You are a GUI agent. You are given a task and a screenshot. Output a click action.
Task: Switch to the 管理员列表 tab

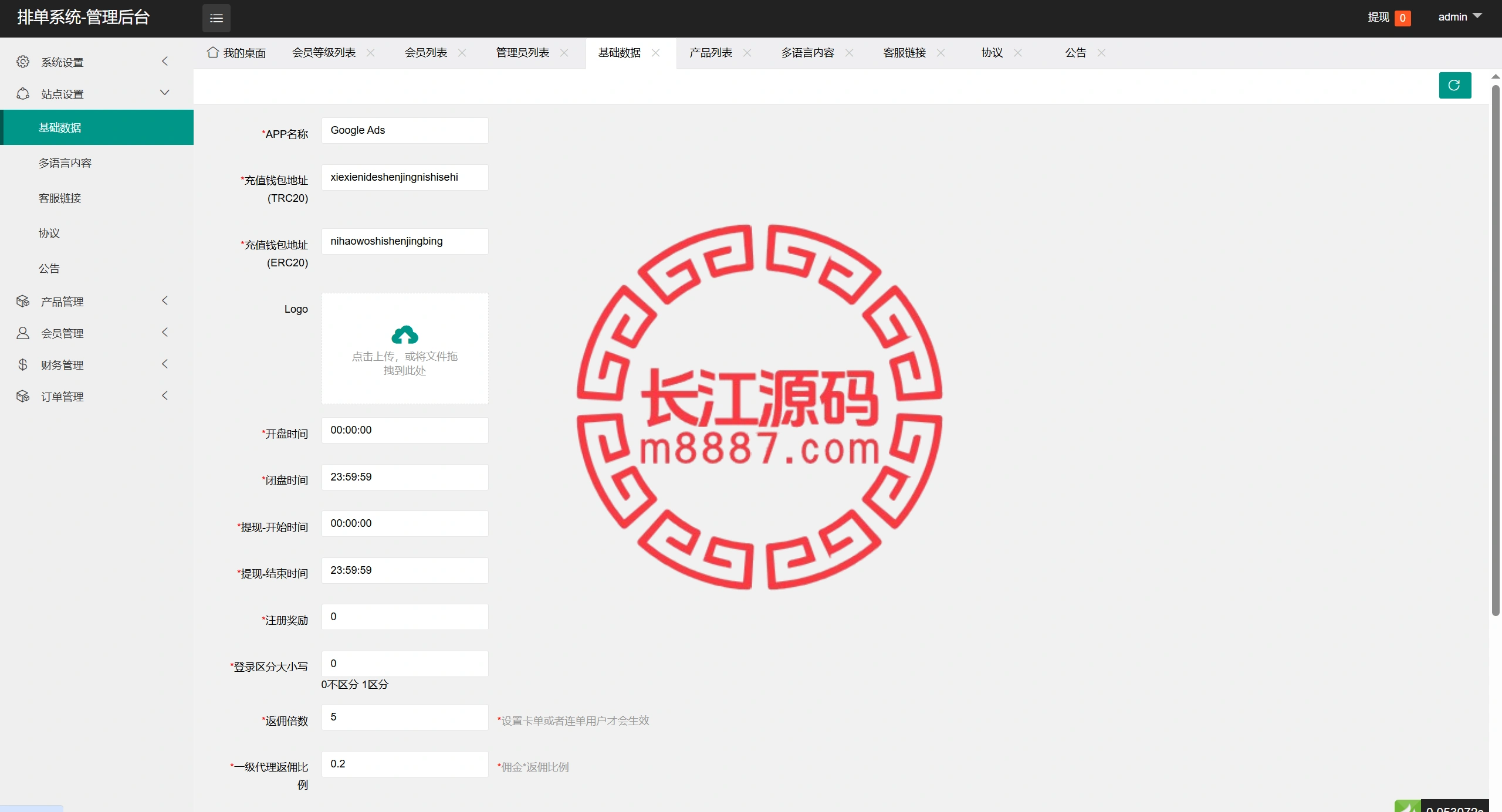(523, 53)
